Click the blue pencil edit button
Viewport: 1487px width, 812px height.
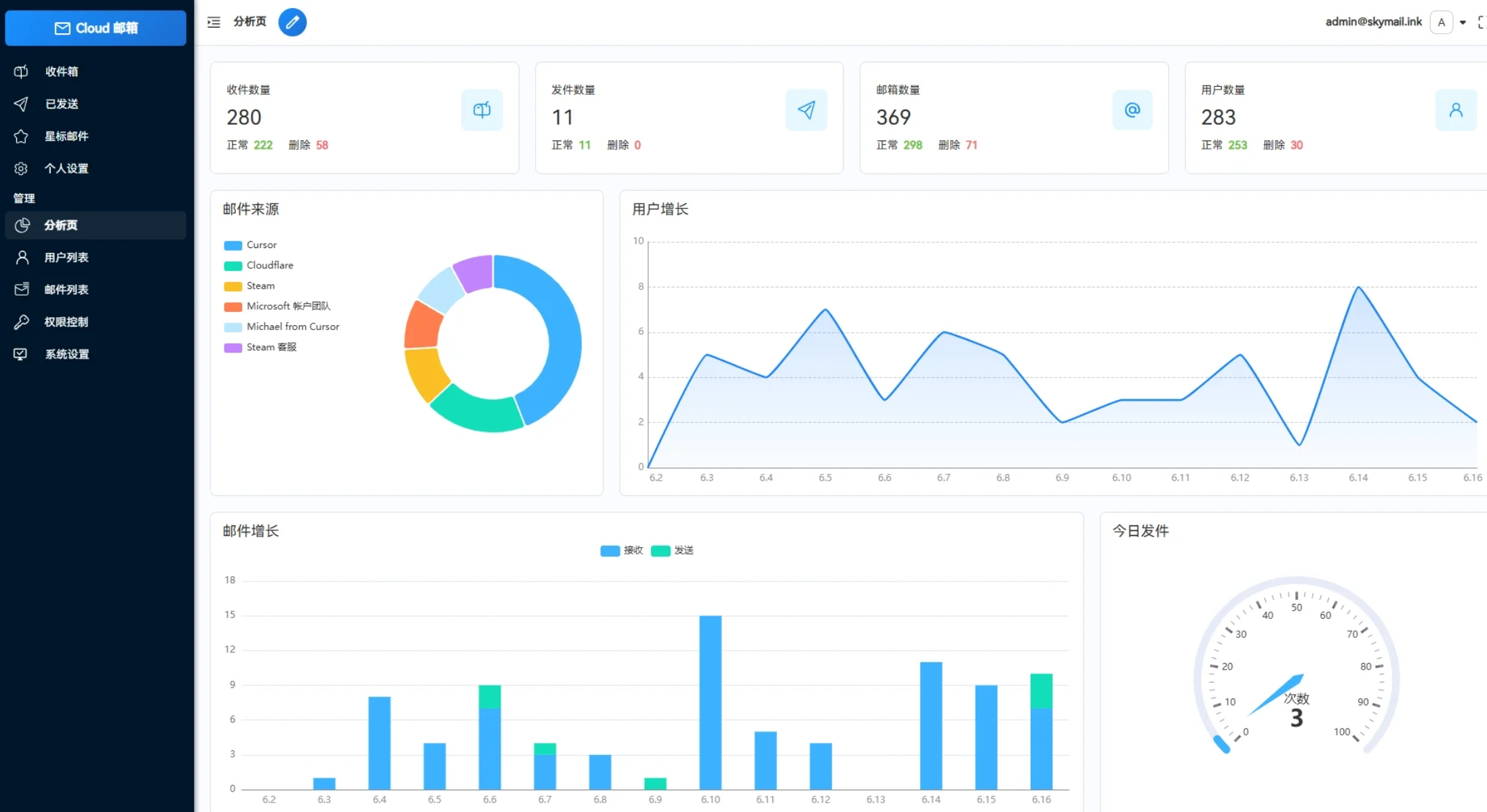click(292, 22)
